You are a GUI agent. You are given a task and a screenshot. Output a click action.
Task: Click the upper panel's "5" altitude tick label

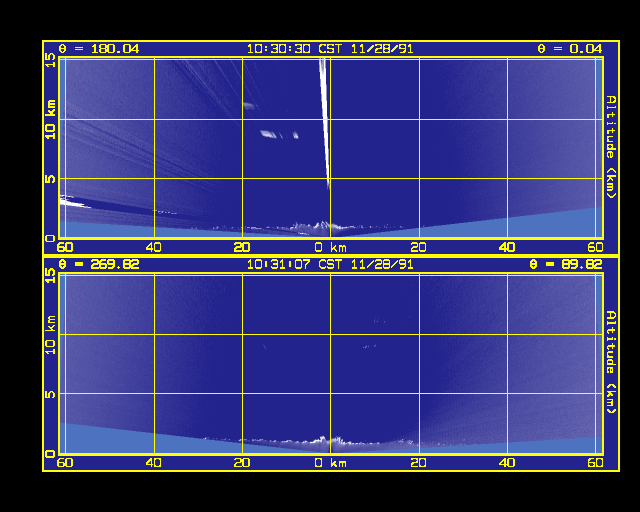click(50, 178)
